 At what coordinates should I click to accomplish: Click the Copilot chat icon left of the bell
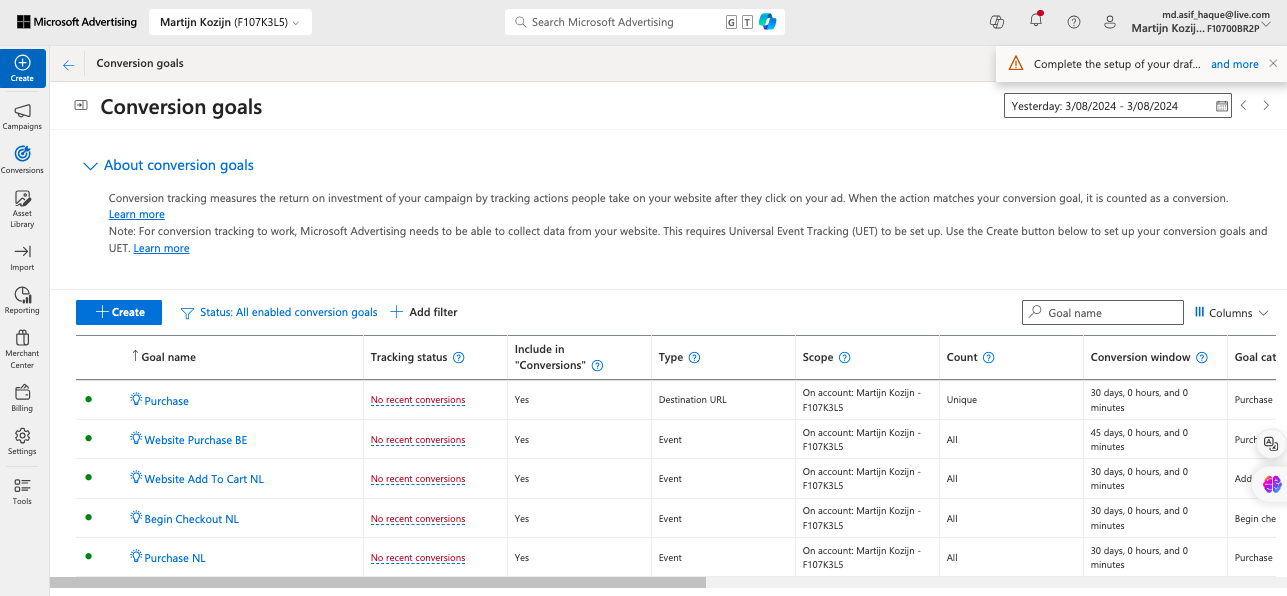[x=996, y=22]
